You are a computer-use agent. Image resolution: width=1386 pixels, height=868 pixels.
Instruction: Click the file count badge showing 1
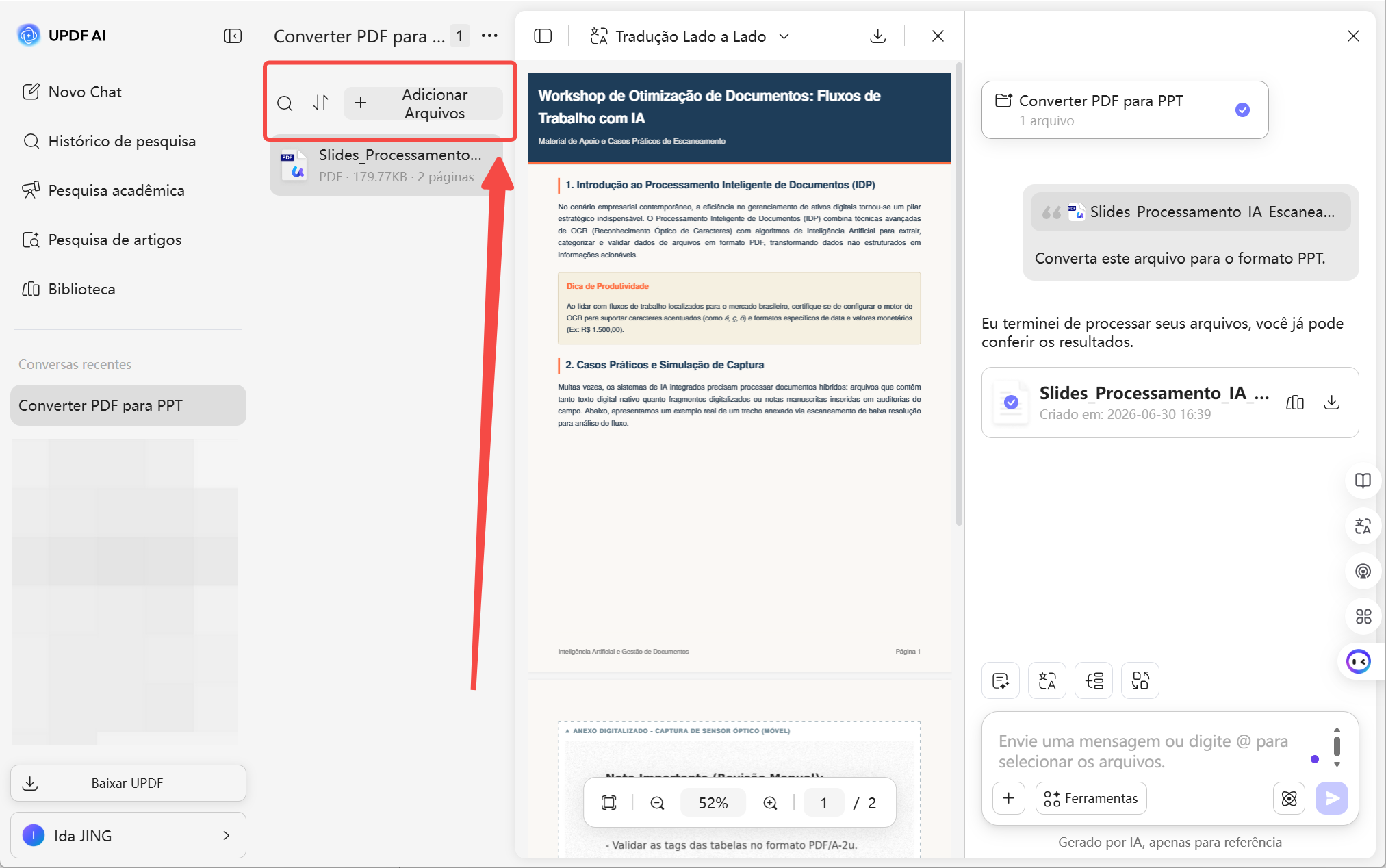tap(459, 36)
